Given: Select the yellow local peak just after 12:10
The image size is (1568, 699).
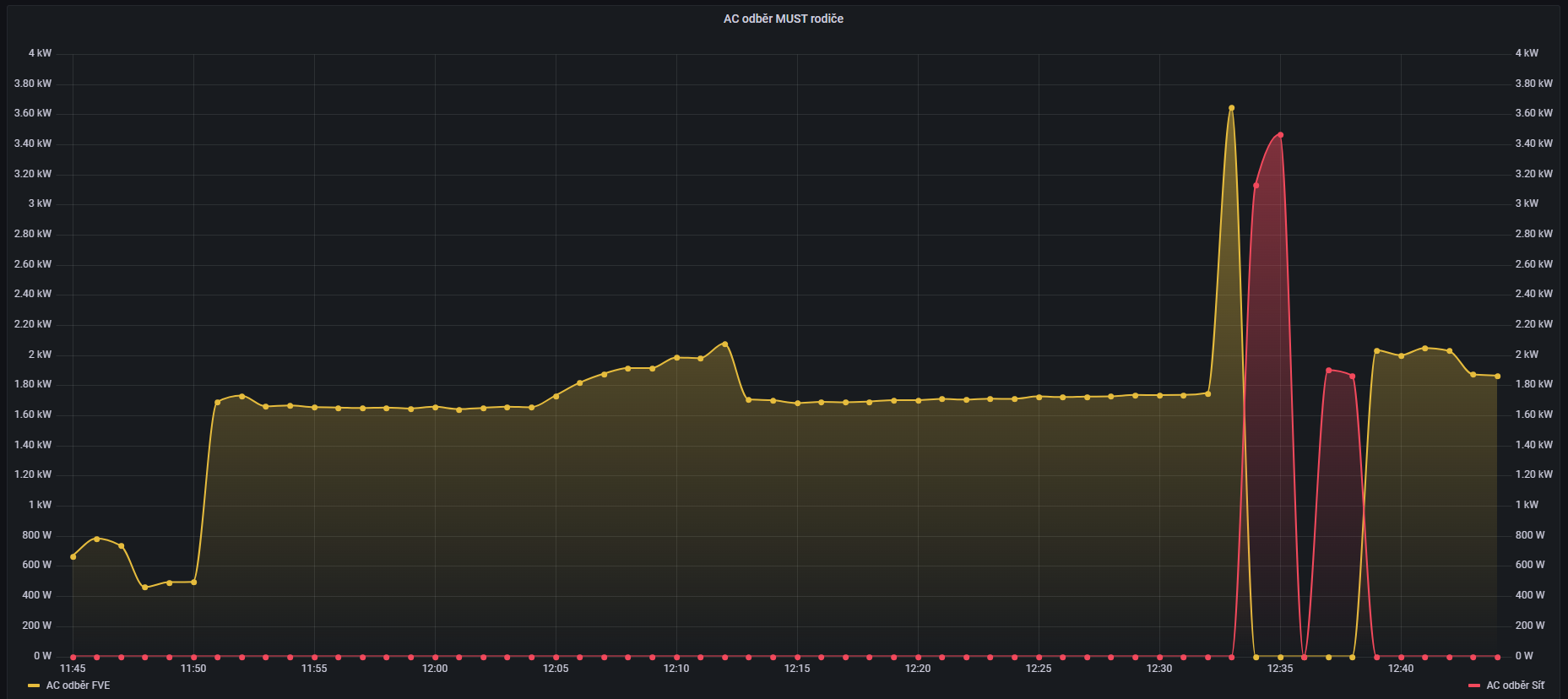Looking at the screenshot, I should point(724,344).
